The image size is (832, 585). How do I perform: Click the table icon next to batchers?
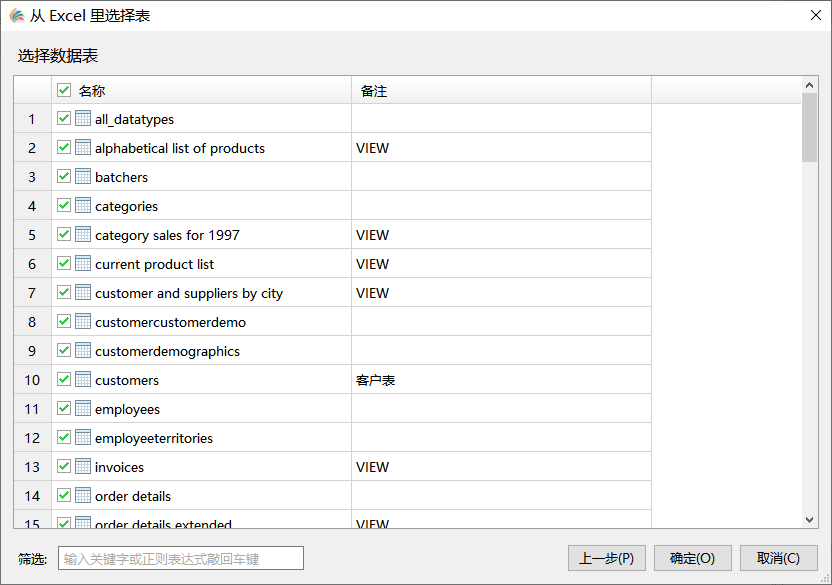tap(83, 177)
